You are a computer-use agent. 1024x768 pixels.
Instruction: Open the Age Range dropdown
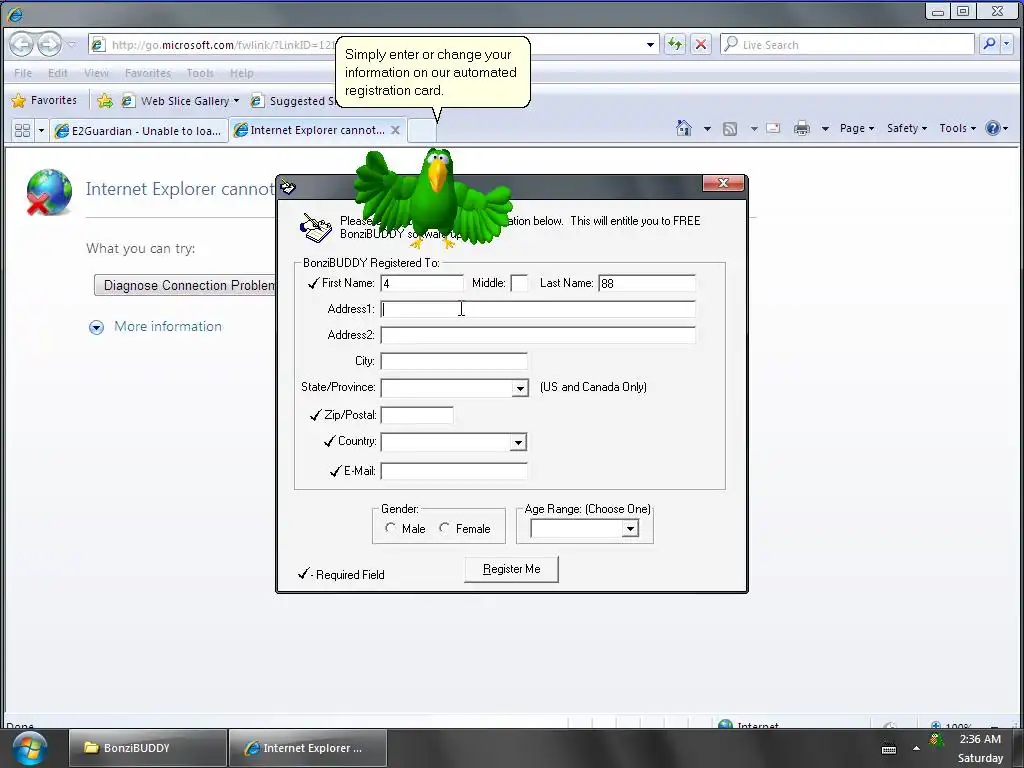[630, 528]
